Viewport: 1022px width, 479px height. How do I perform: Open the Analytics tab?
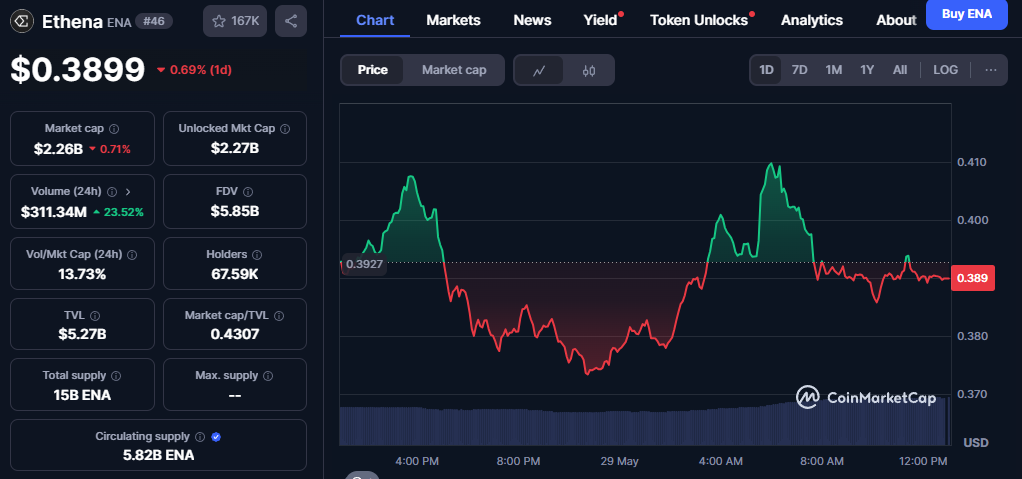point(811,20)
